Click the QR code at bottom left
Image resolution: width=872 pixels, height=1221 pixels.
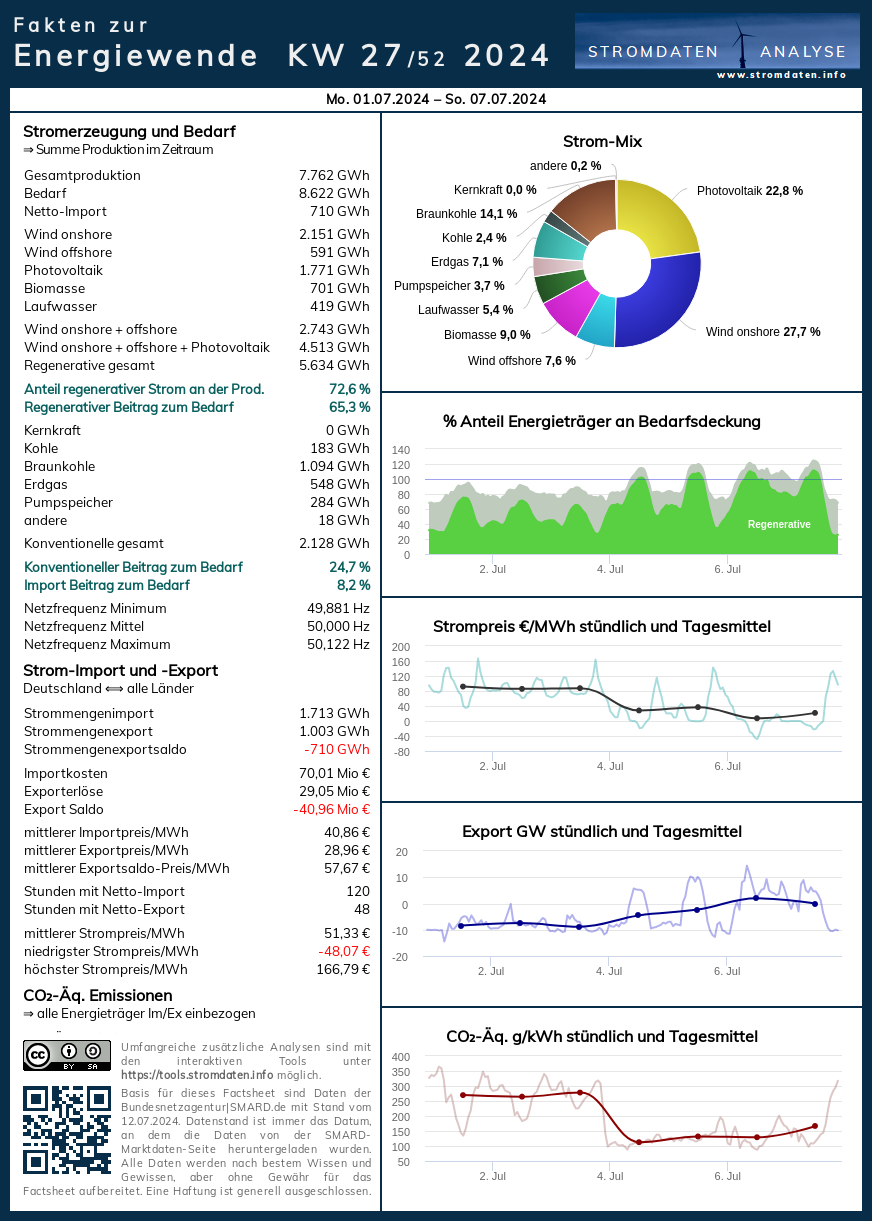coord(67,1130)
